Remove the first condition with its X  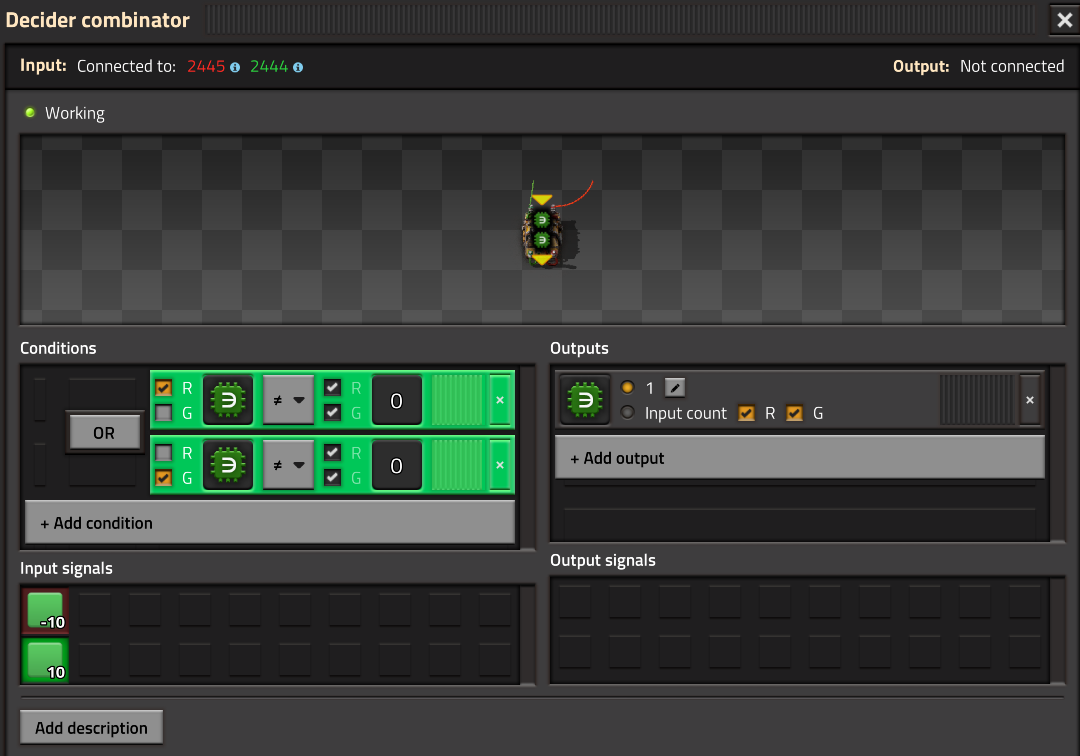[500, 400]
